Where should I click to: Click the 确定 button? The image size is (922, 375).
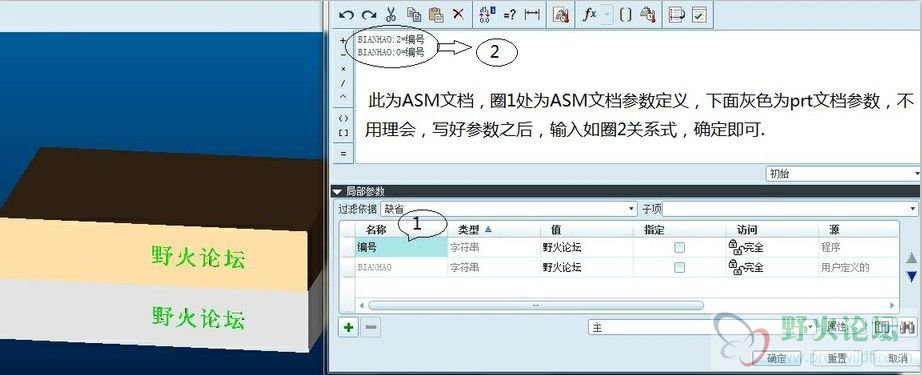tap(776, 358)
